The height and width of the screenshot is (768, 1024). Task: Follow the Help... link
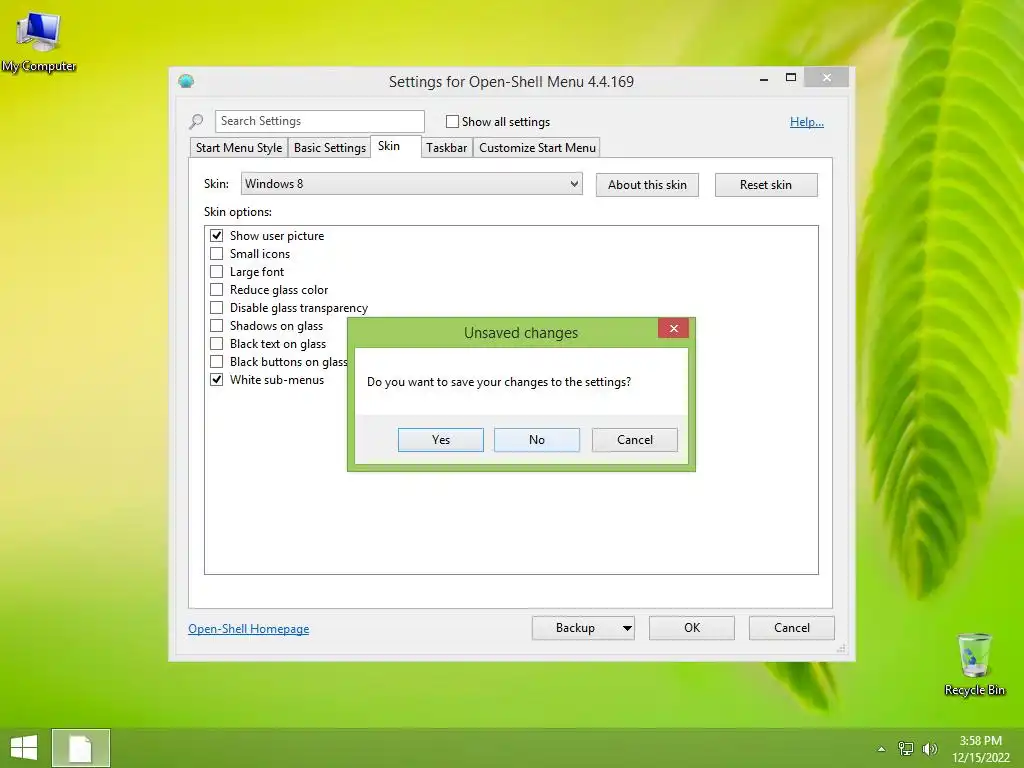[x=807, y=122]
